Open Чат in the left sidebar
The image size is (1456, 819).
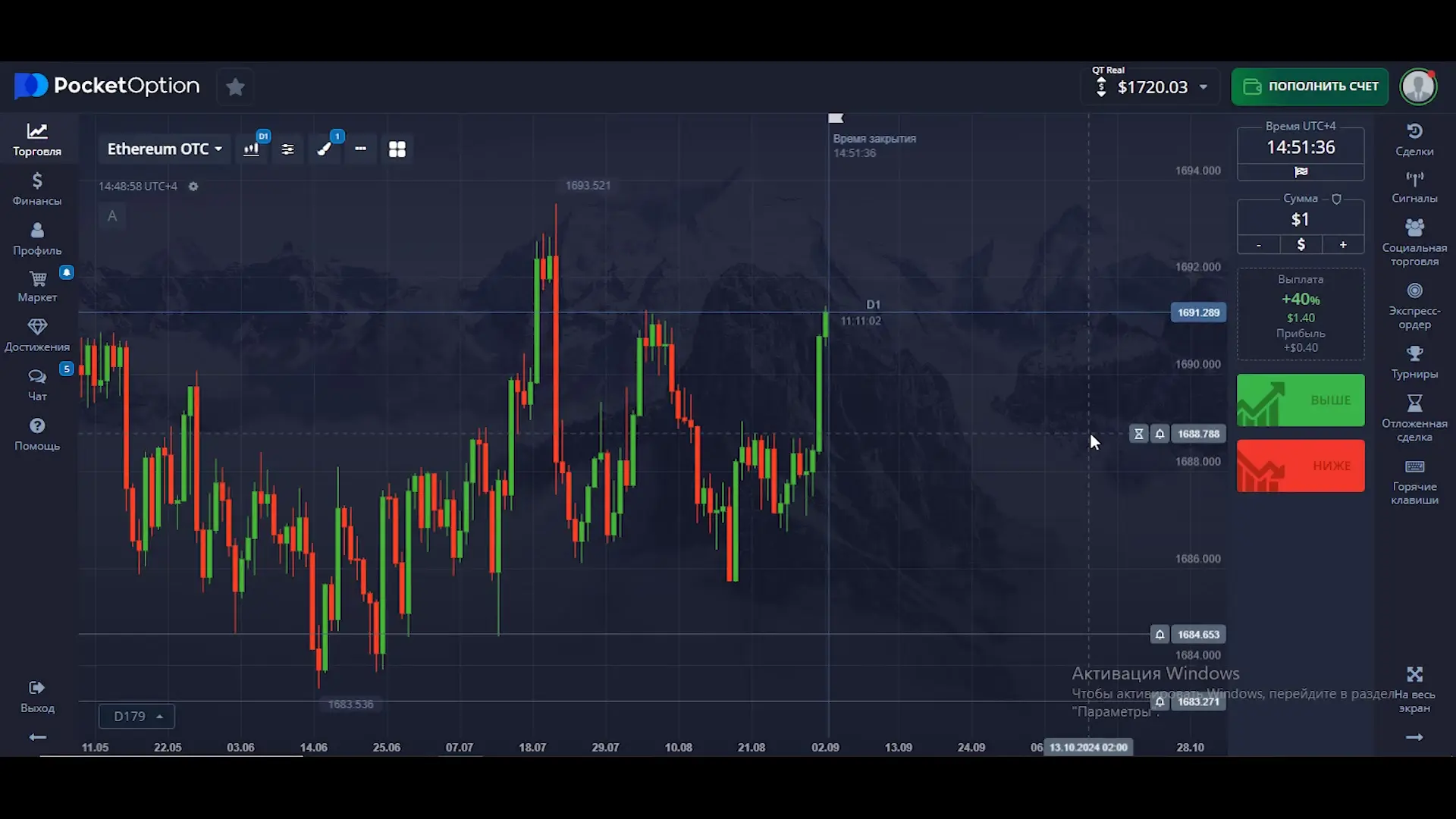[x=36, y=384]
